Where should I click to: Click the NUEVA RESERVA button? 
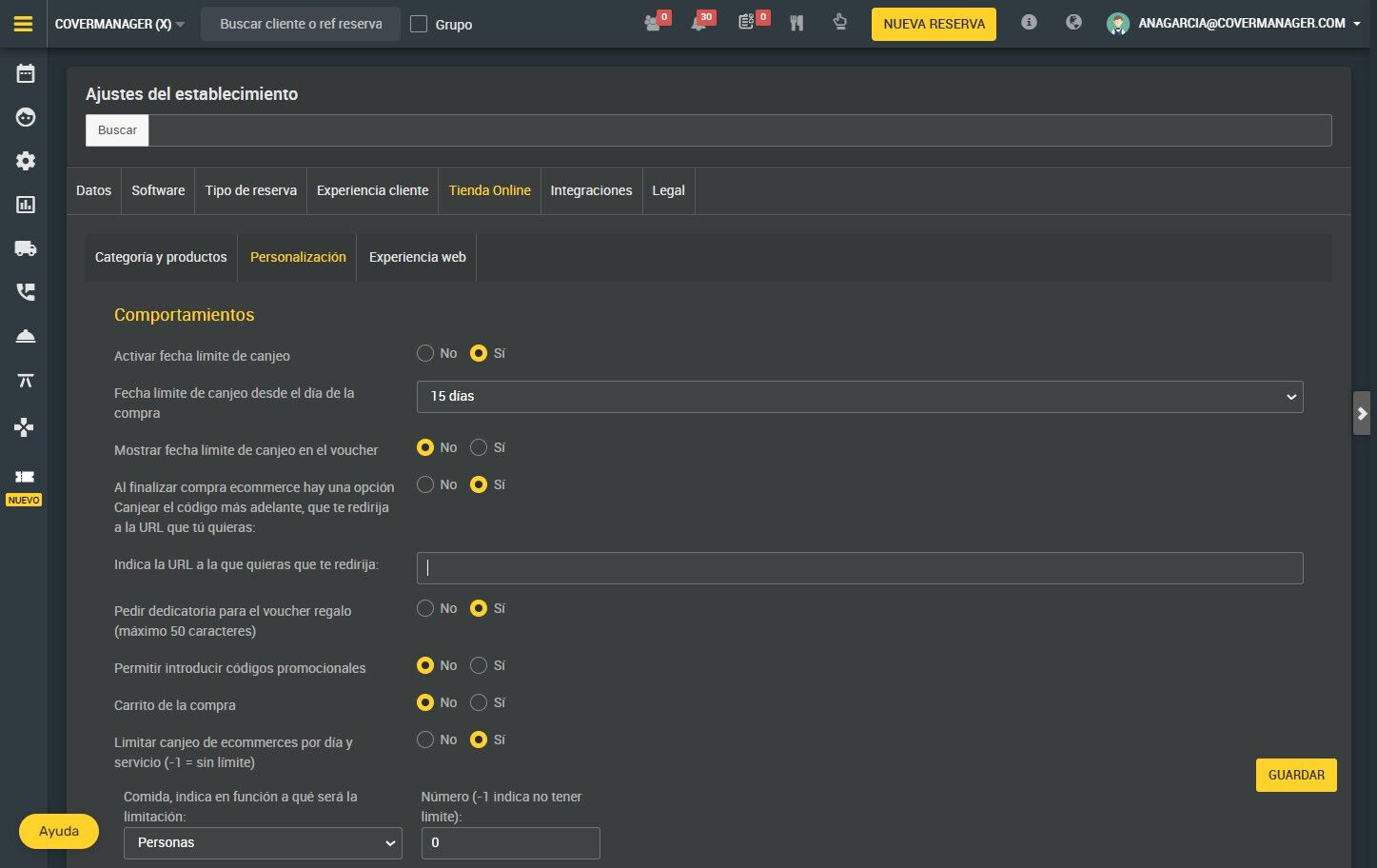(934, 24)
